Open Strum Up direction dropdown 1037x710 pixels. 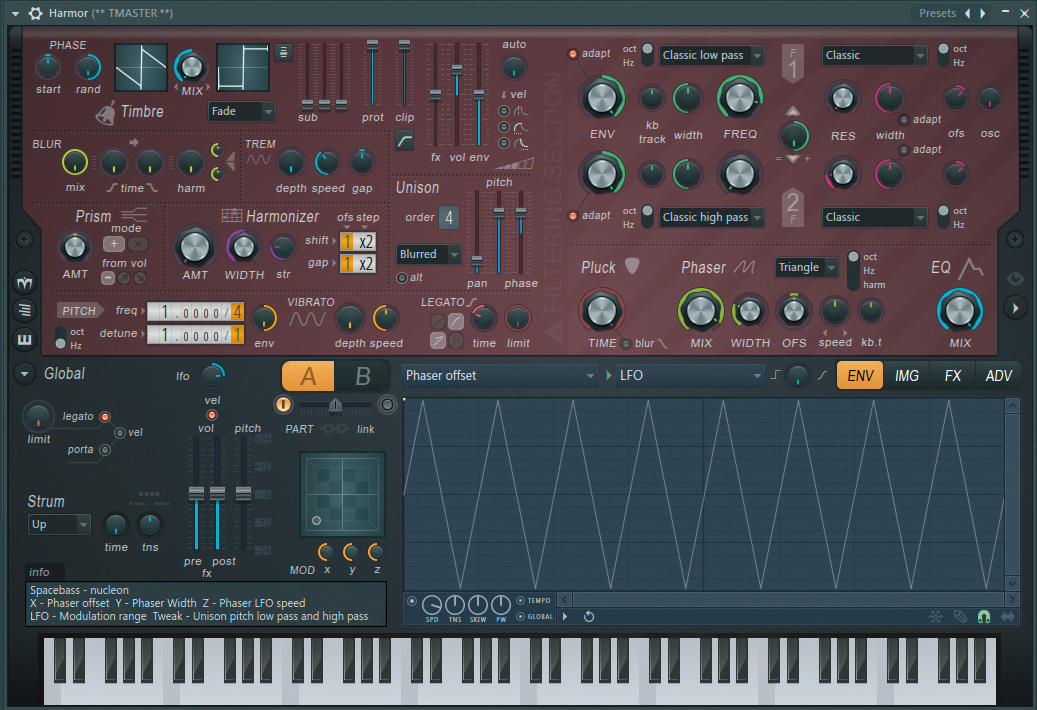click(x=59, y=525)
